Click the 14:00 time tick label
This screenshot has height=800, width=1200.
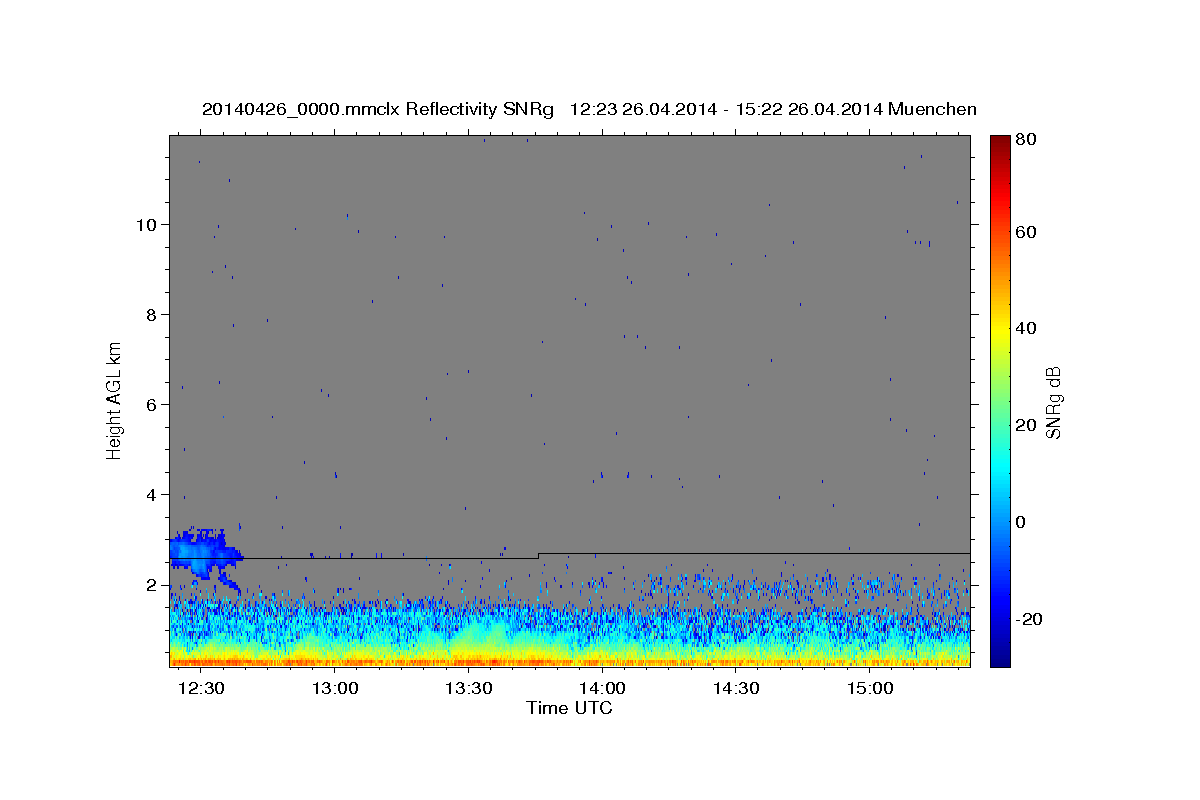(x=603, y=689)
